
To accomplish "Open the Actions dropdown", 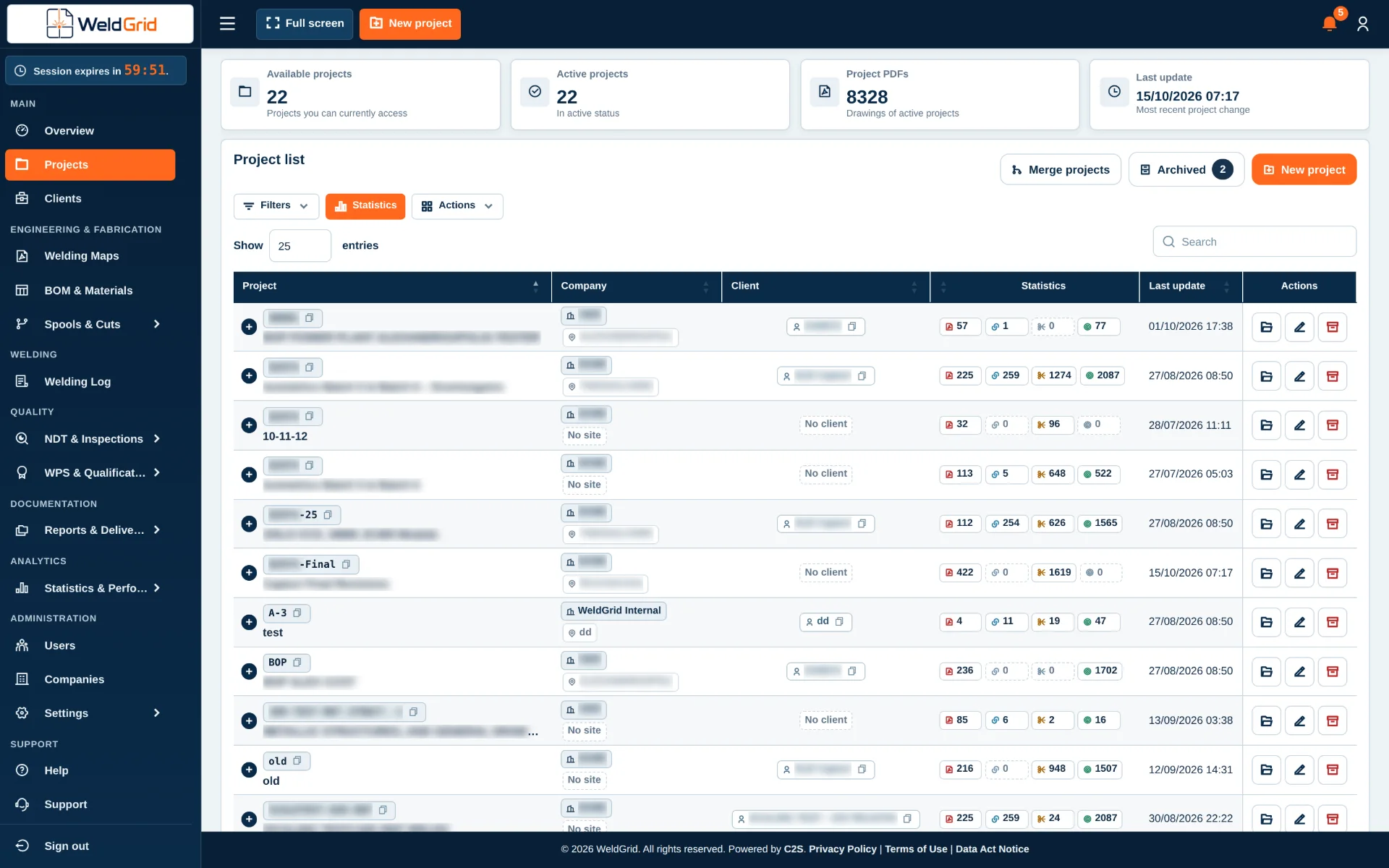I will pos(456,206).
